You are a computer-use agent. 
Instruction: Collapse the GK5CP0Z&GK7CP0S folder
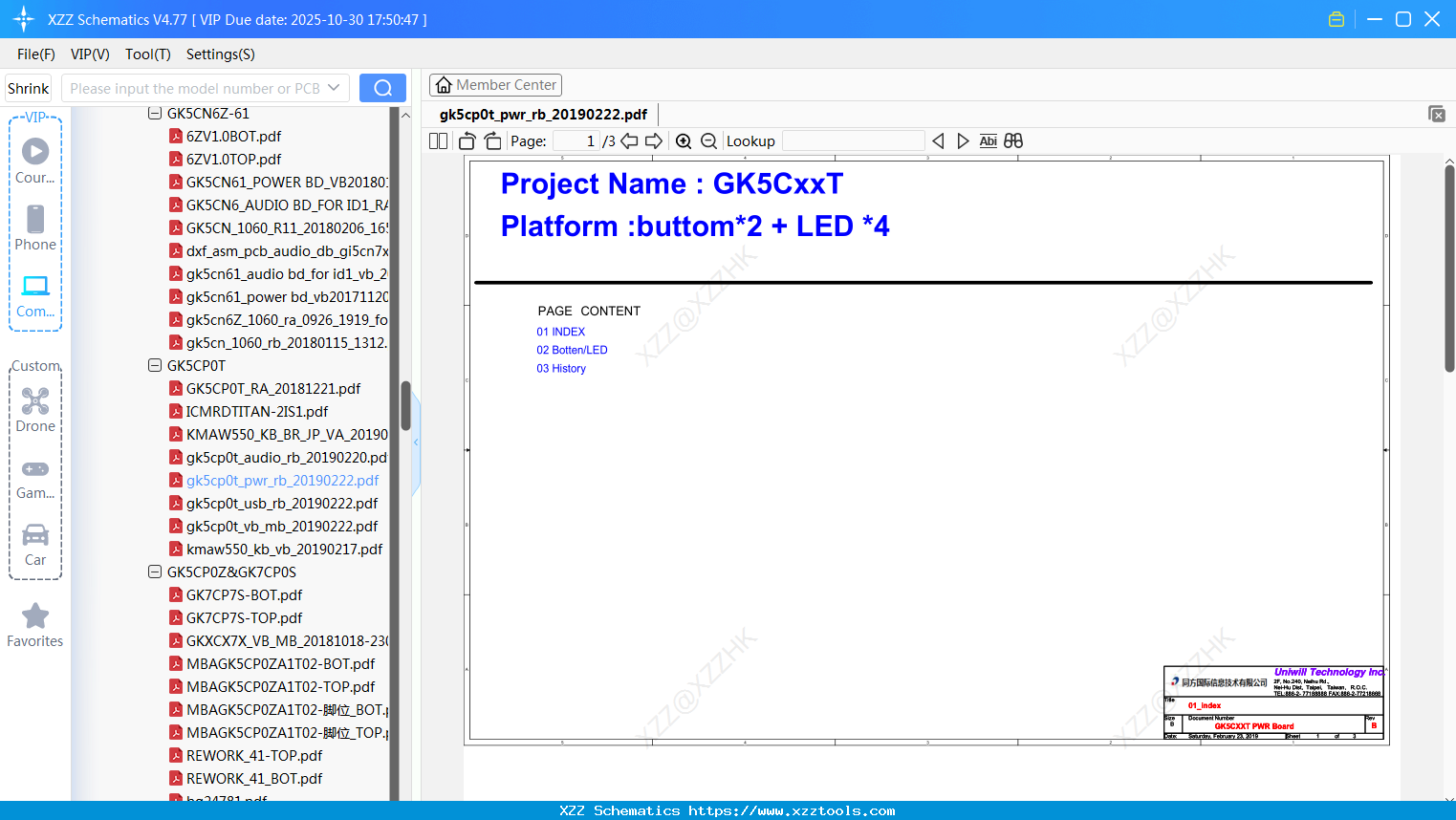(x=155, y=572)
